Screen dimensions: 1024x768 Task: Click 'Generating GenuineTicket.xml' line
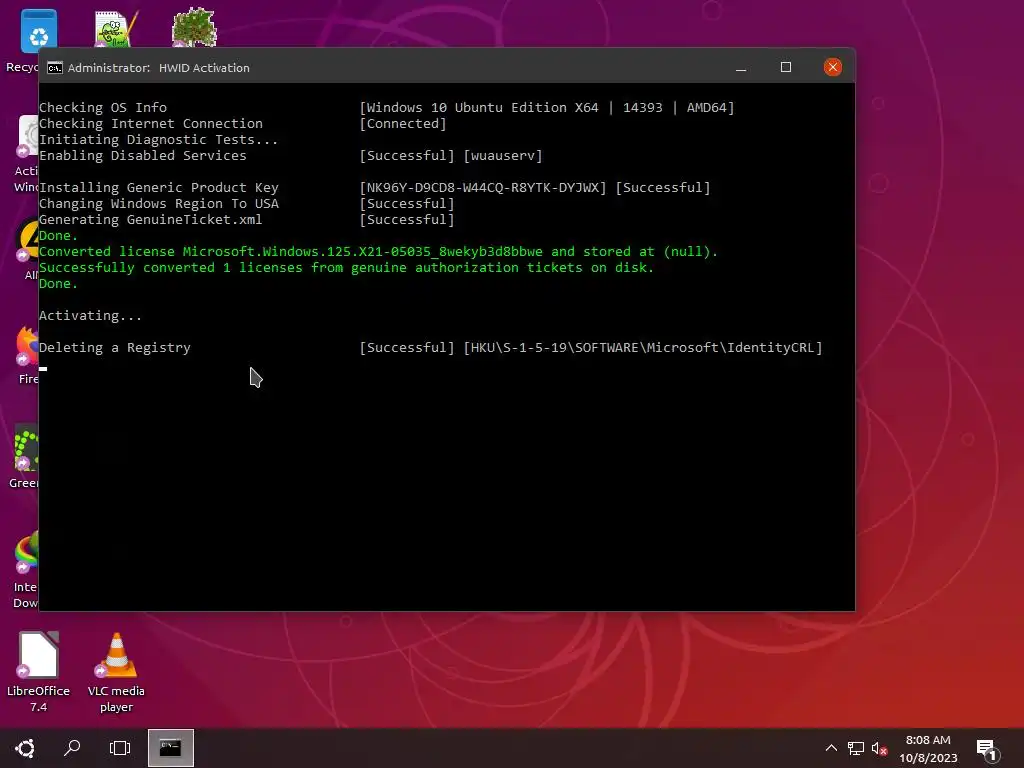[150, 220]
